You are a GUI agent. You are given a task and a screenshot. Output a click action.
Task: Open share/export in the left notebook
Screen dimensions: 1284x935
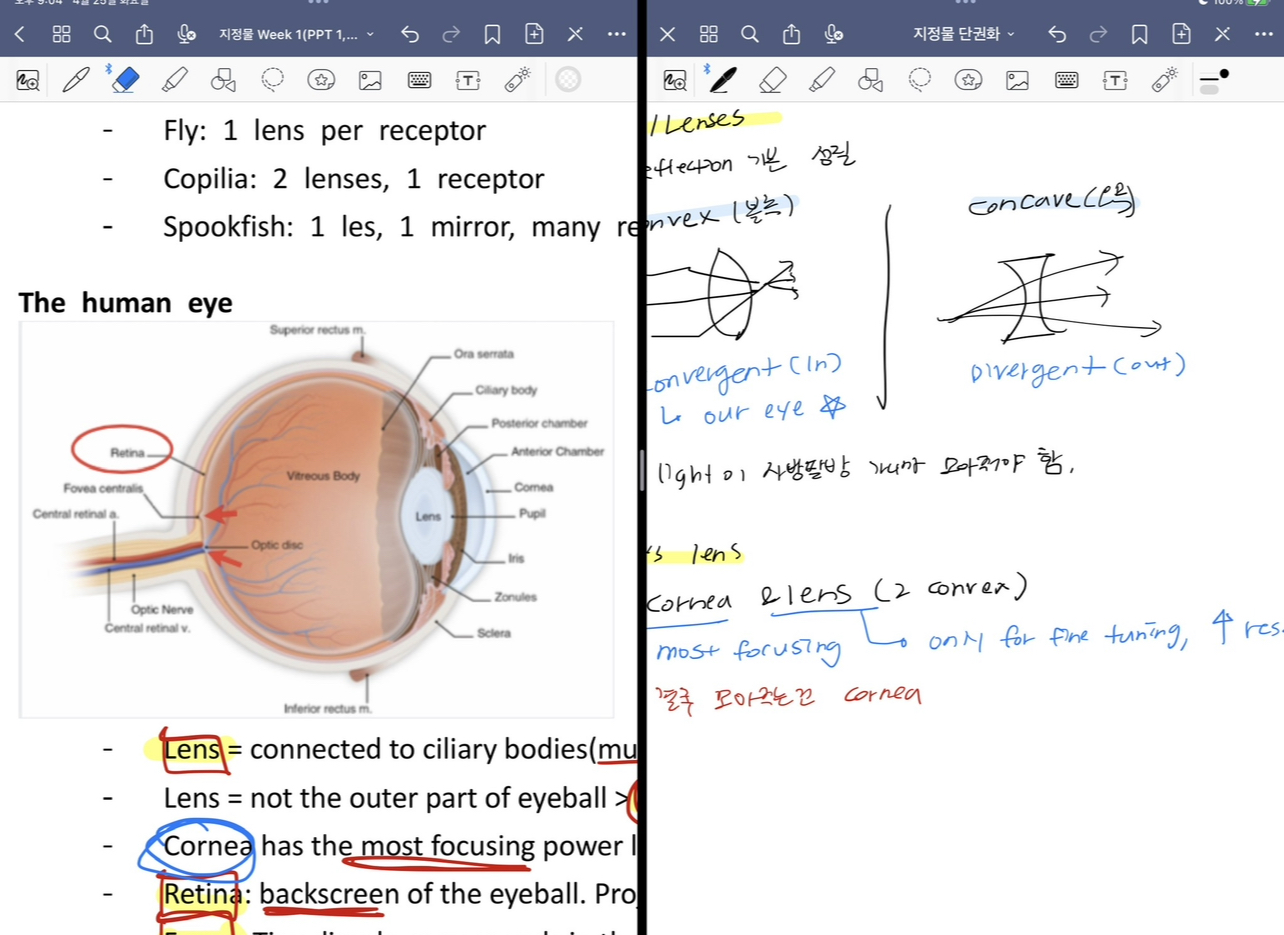click(x=144, y=34)
